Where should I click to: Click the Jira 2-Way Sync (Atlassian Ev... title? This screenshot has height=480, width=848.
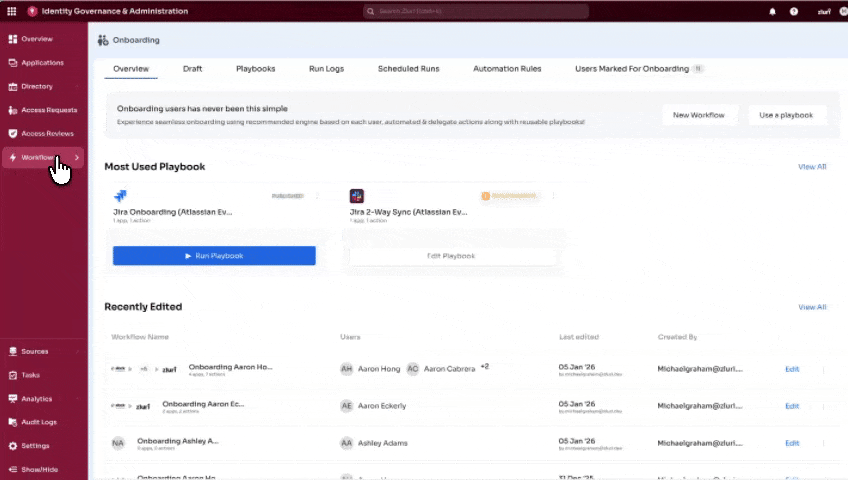[x=408, y=212]
